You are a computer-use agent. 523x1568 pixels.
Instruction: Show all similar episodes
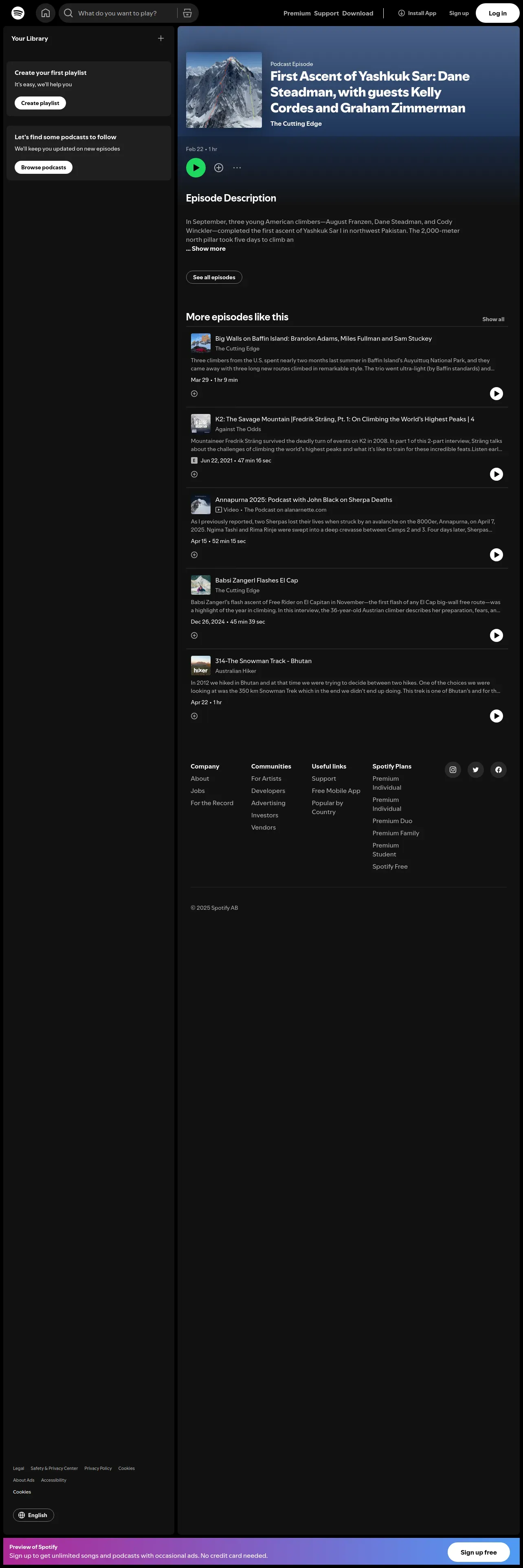pos(493,319)
